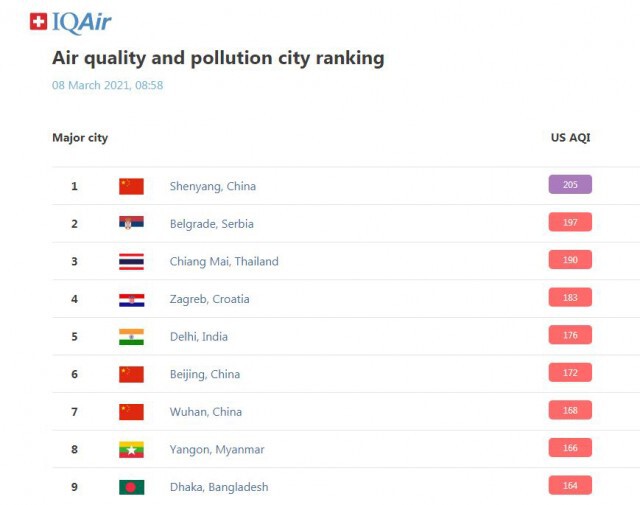Open the Chiang Mai, Thailand link
Image resolution: width=640 pixels, height=505 pixels.
[x=224, y=262]
